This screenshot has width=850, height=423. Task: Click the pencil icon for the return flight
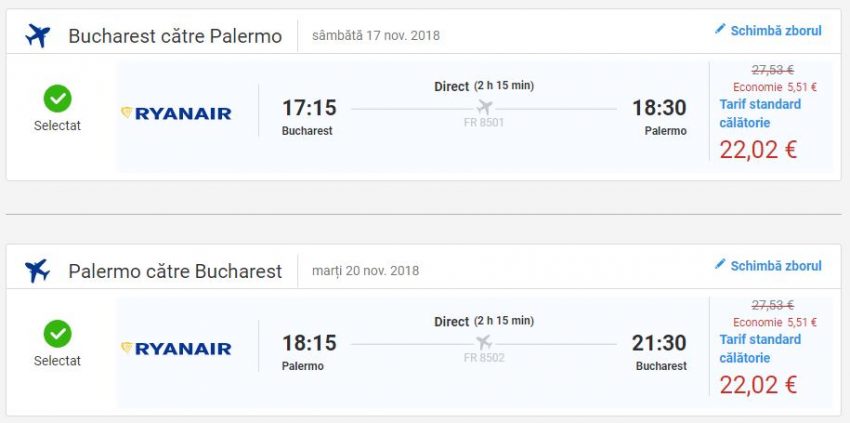click(720, 265)
